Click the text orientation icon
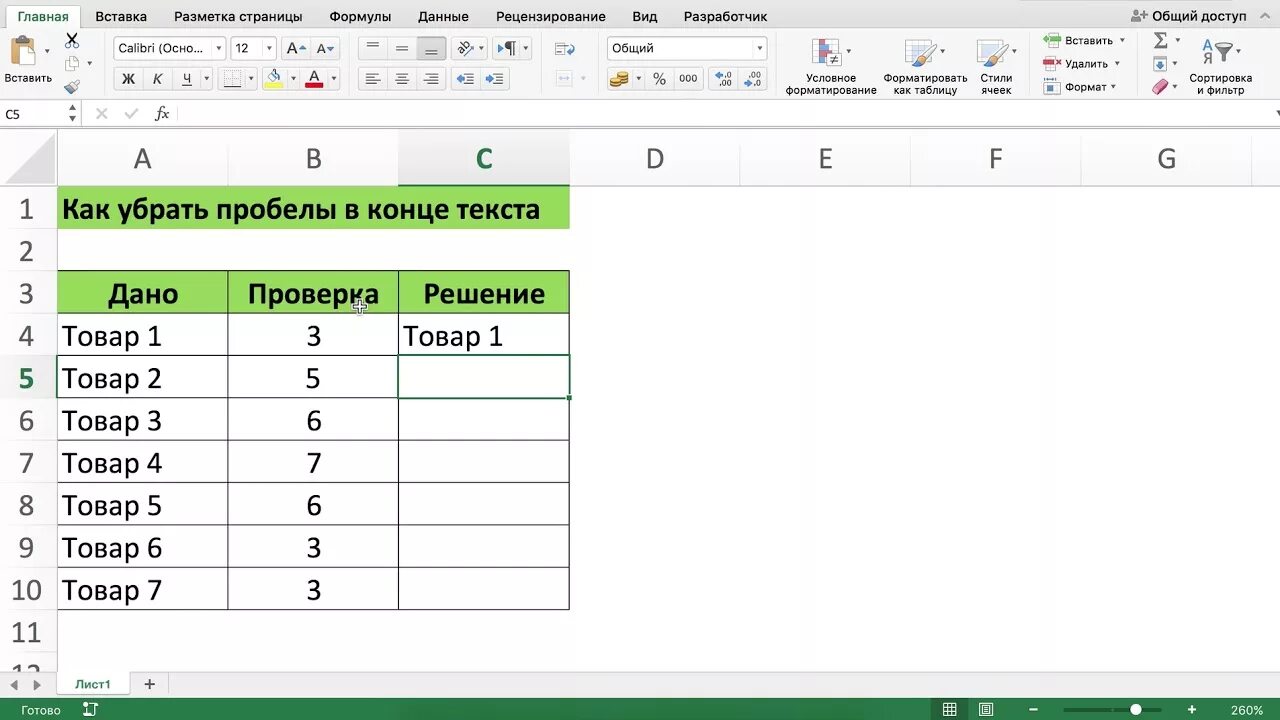 click(x=464, y=48)
